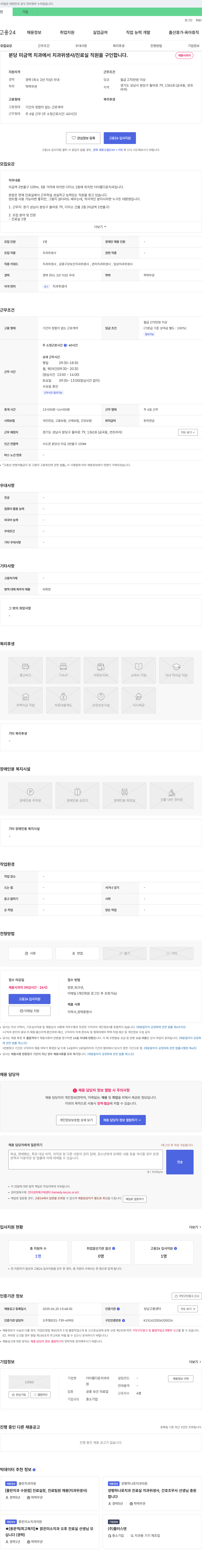Click the 명함복사 button
This screenshot has width=202, height=1568.
coord(41,1395)
